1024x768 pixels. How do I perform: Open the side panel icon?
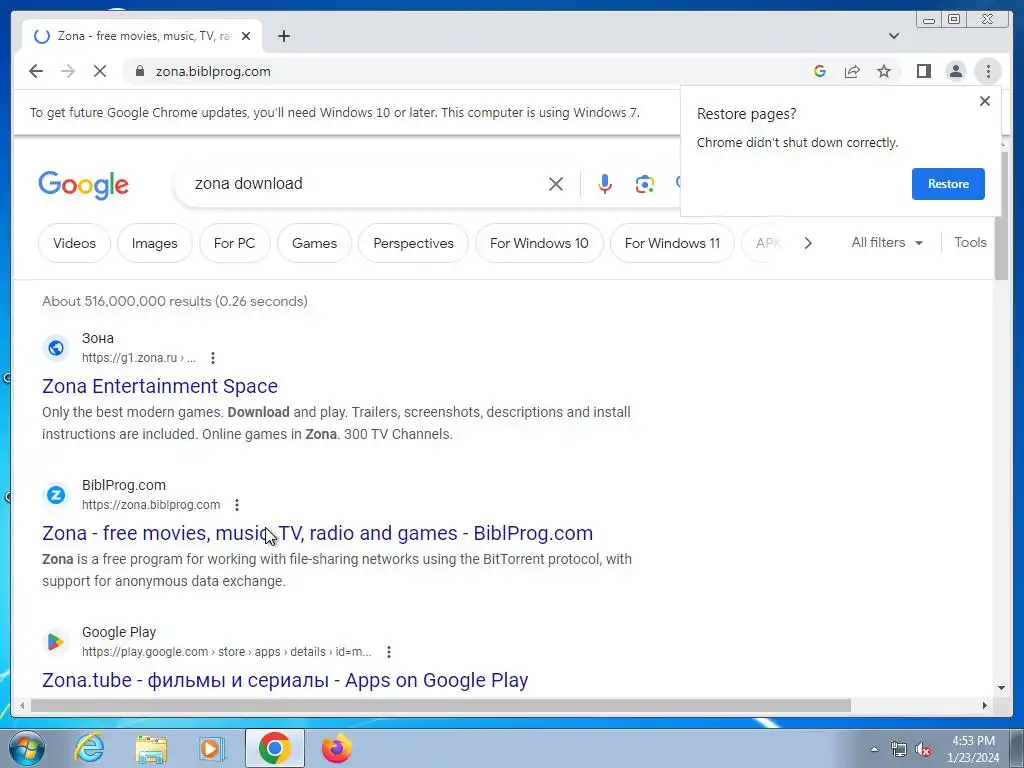coord(923,71)
